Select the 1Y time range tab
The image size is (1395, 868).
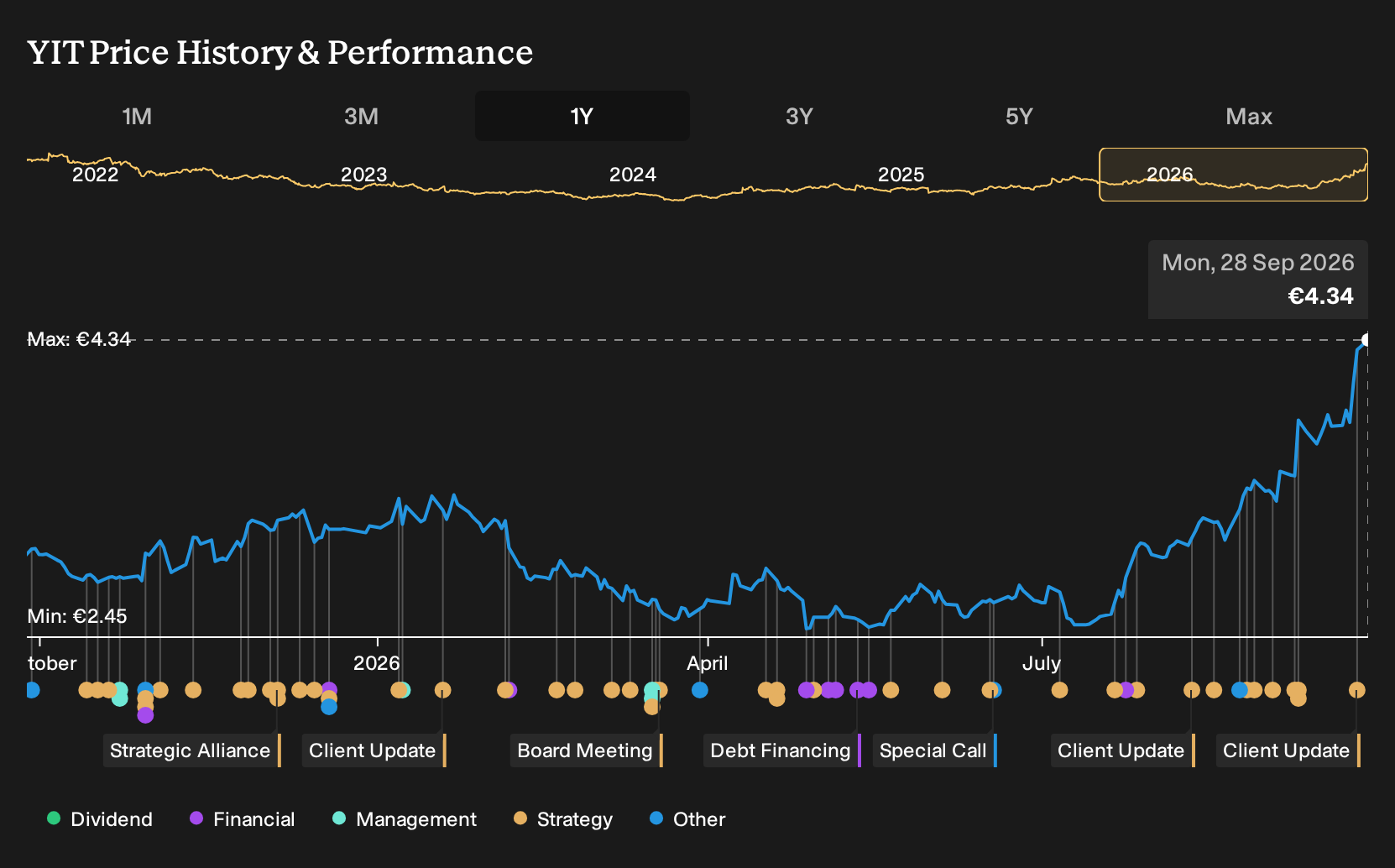[582, 116]
